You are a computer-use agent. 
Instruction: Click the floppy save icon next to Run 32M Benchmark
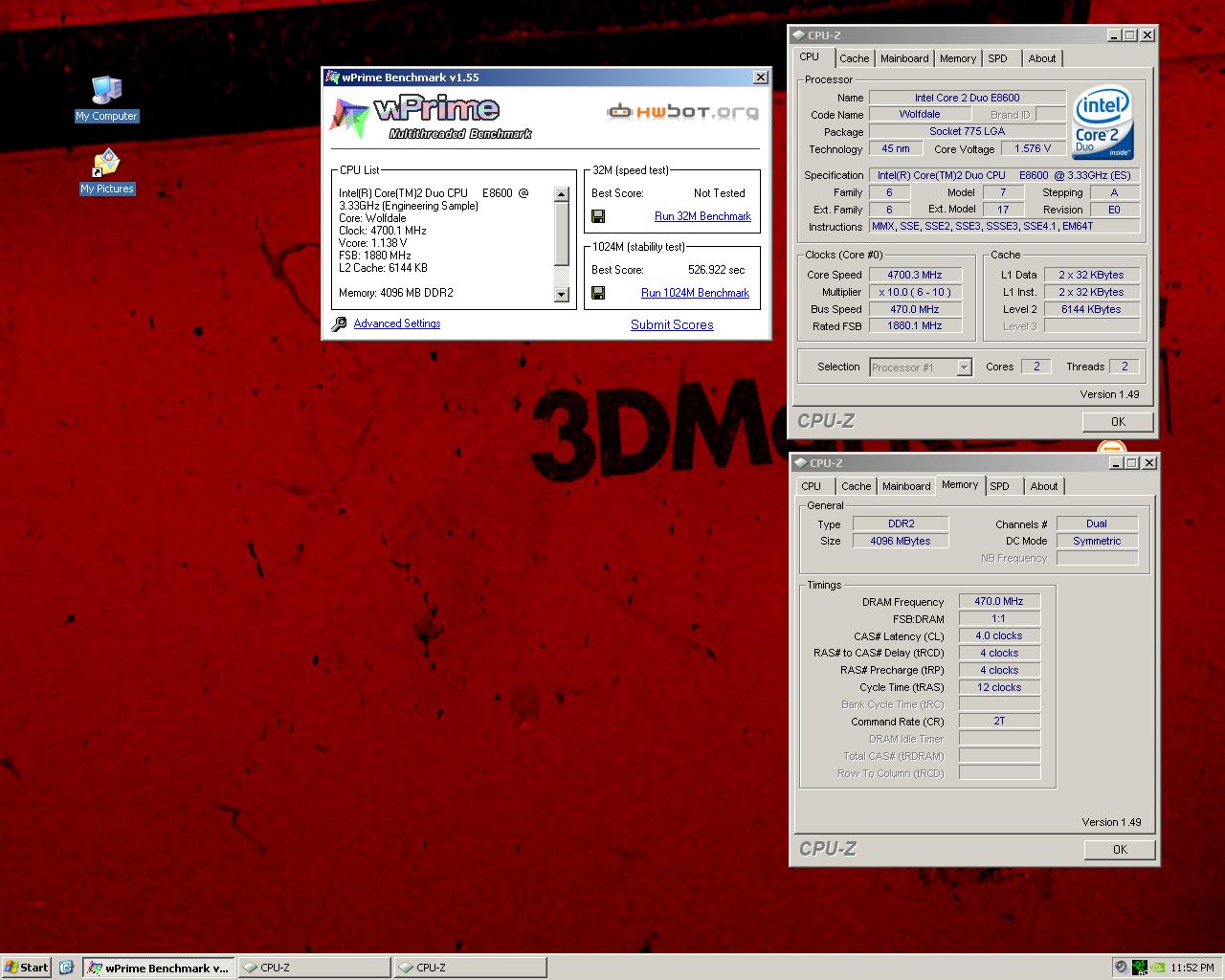(598, 216)
